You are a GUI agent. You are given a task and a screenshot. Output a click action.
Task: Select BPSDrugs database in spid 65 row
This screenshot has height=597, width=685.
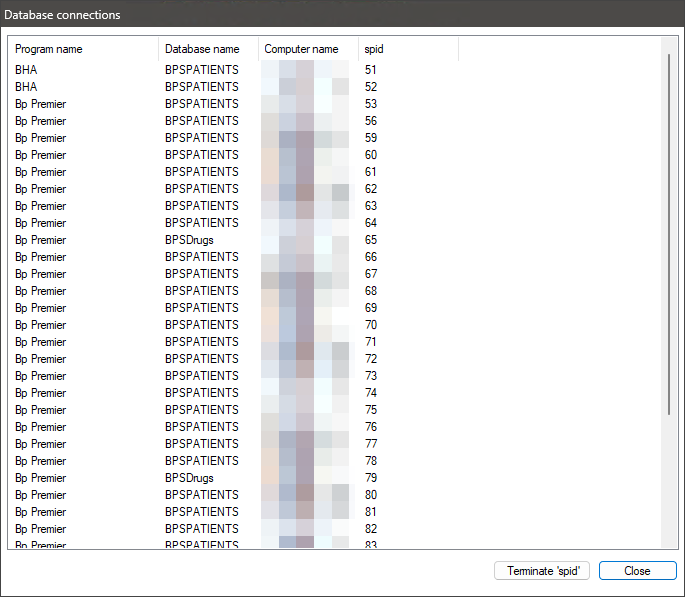click(x=189, y=240)
